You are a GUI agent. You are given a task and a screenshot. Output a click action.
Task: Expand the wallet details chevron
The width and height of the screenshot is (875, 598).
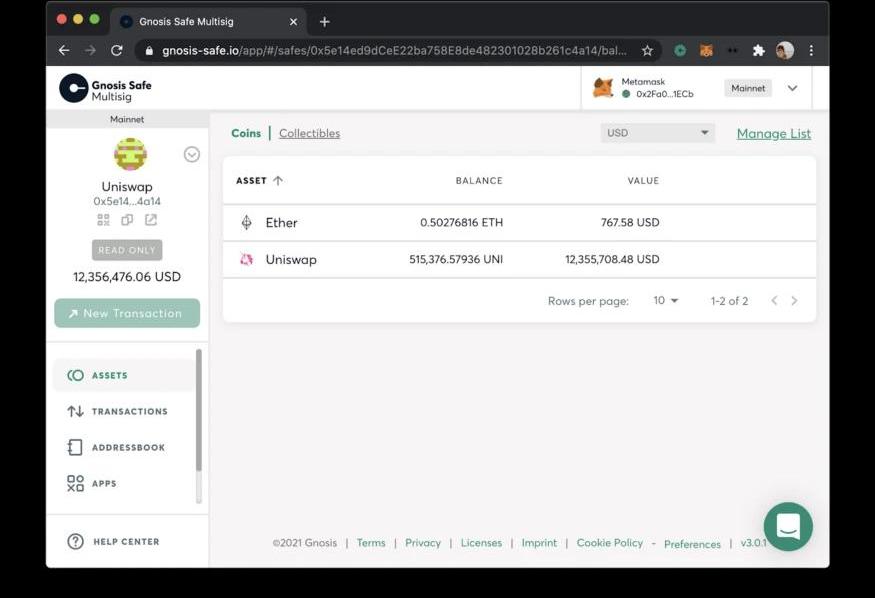792,88
